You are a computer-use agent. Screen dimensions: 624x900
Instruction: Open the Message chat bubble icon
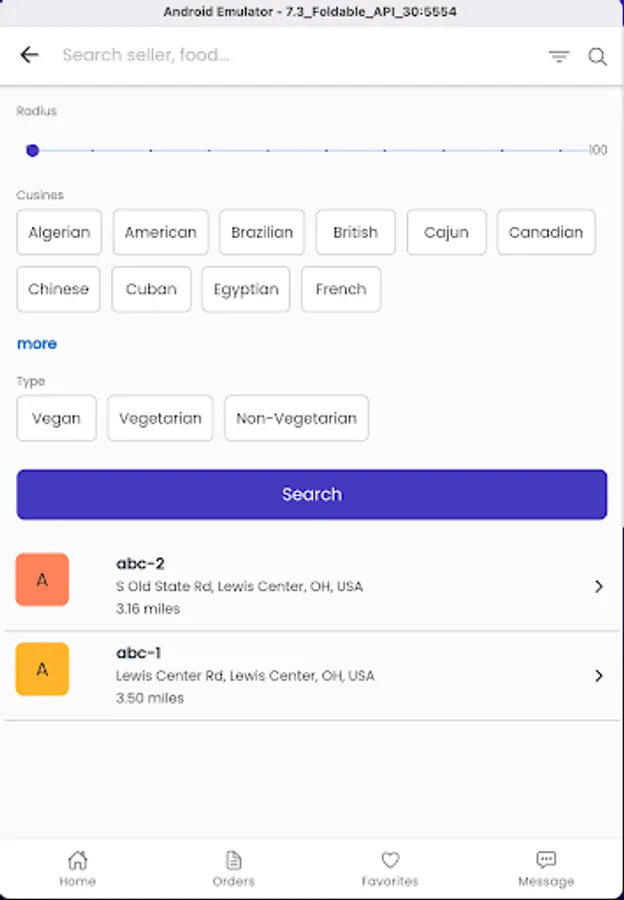pyautogui.click(x=546, y=860)
